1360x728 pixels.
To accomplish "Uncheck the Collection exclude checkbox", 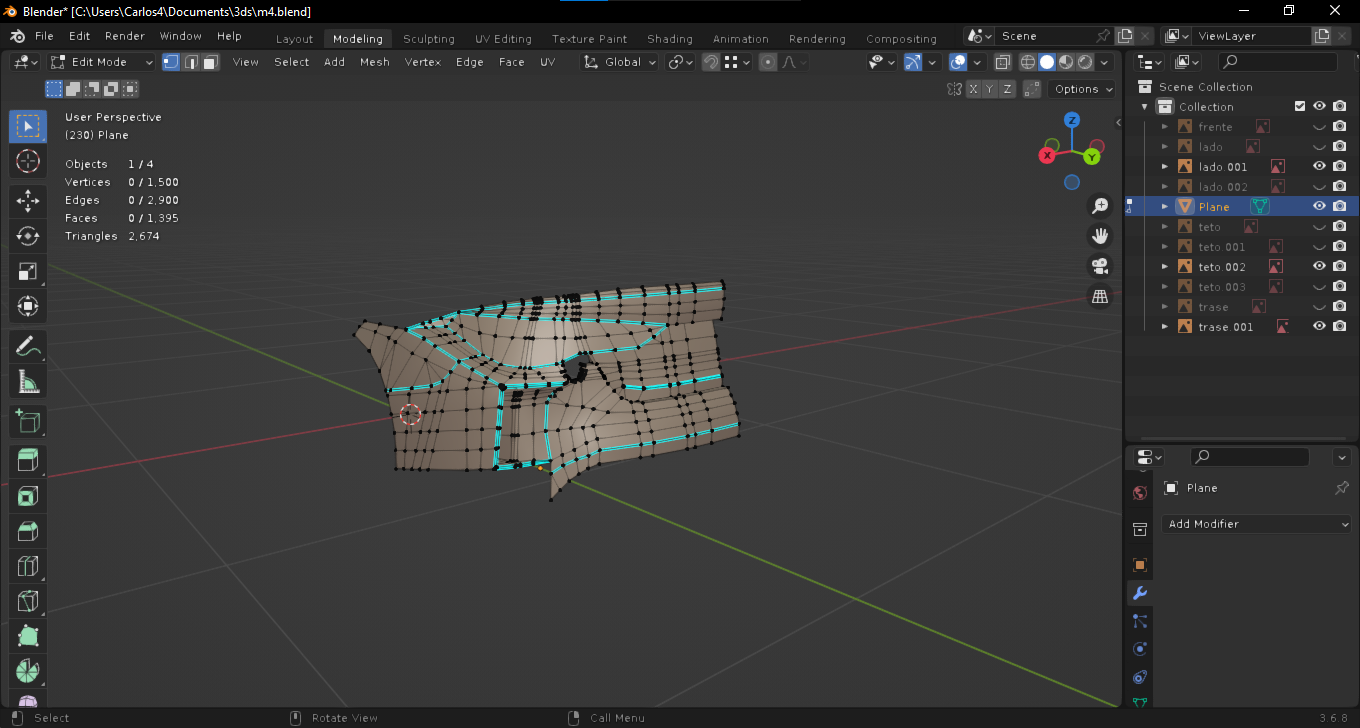I will [x=1300, y=107].
